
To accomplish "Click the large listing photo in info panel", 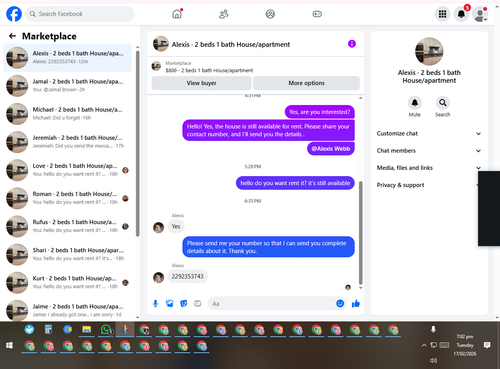I will (429, 51).
